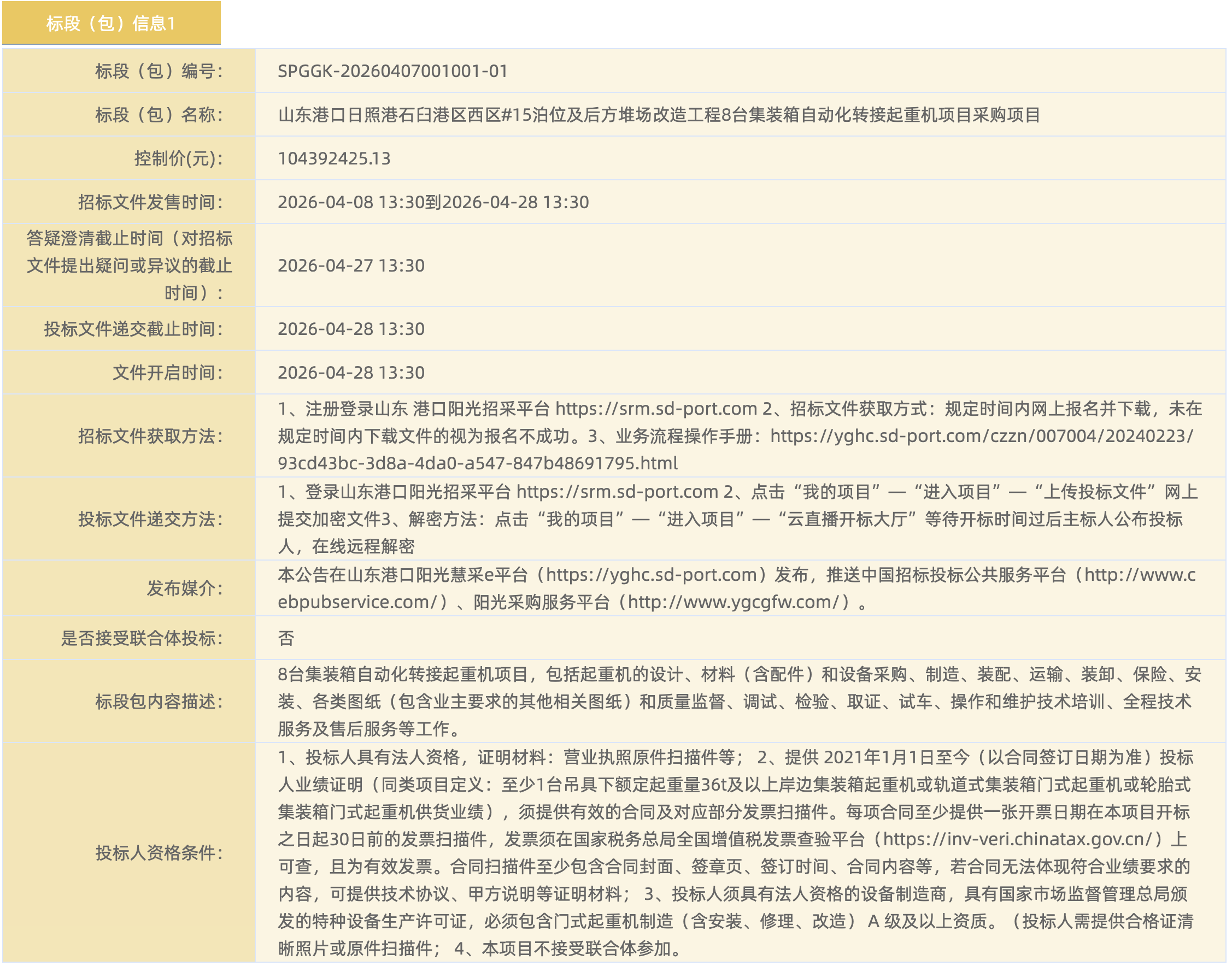Click the 控制价(元) label cell
Viewport: 1232px width, 966px height.
pos(178,159)
